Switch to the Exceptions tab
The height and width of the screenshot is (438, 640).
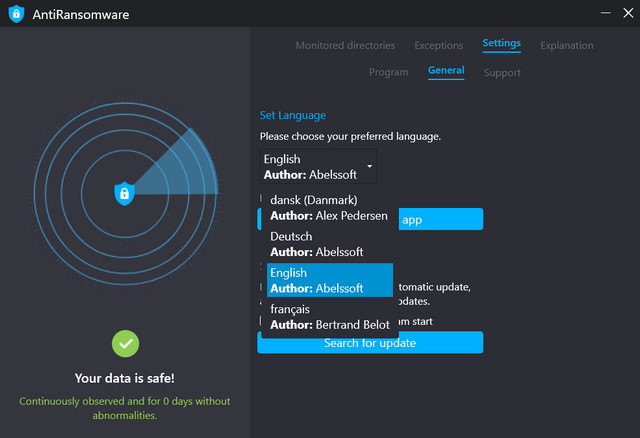pos(439,45)
